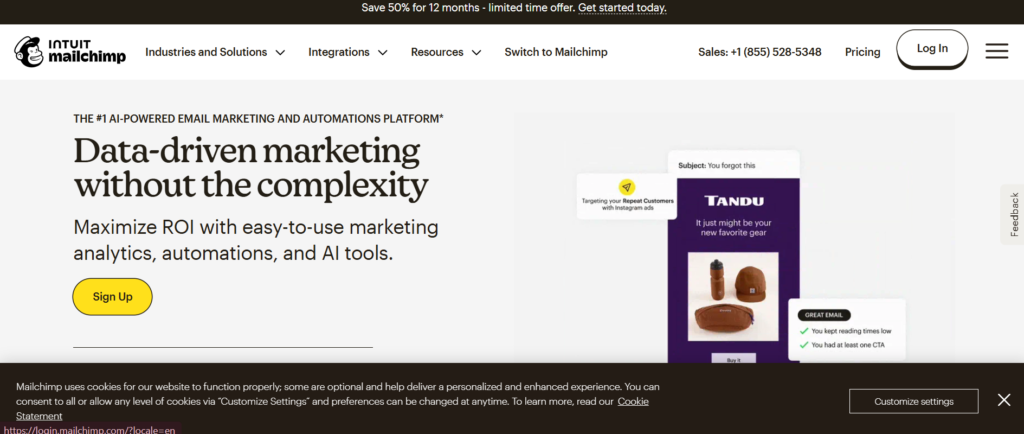The image size is (1024, 434).
Task: Click the yellow Sign Up button
Action: (x=112, y=297)
